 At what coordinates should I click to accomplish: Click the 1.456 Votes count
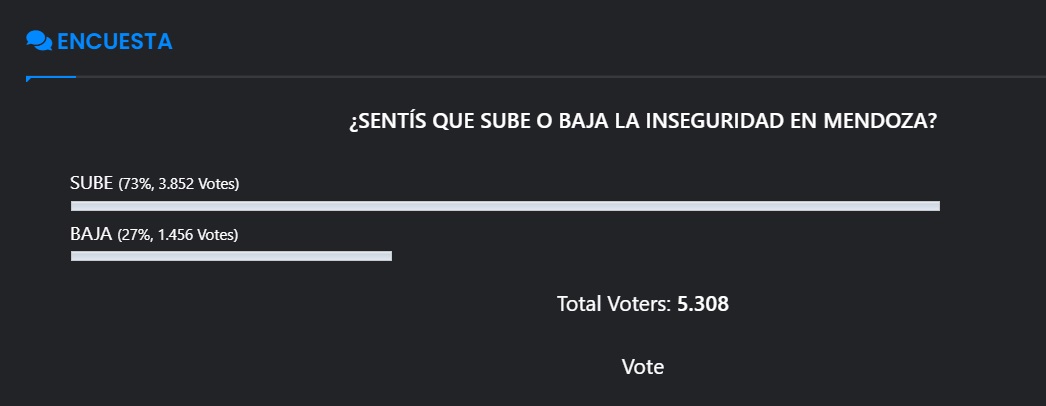195,236
